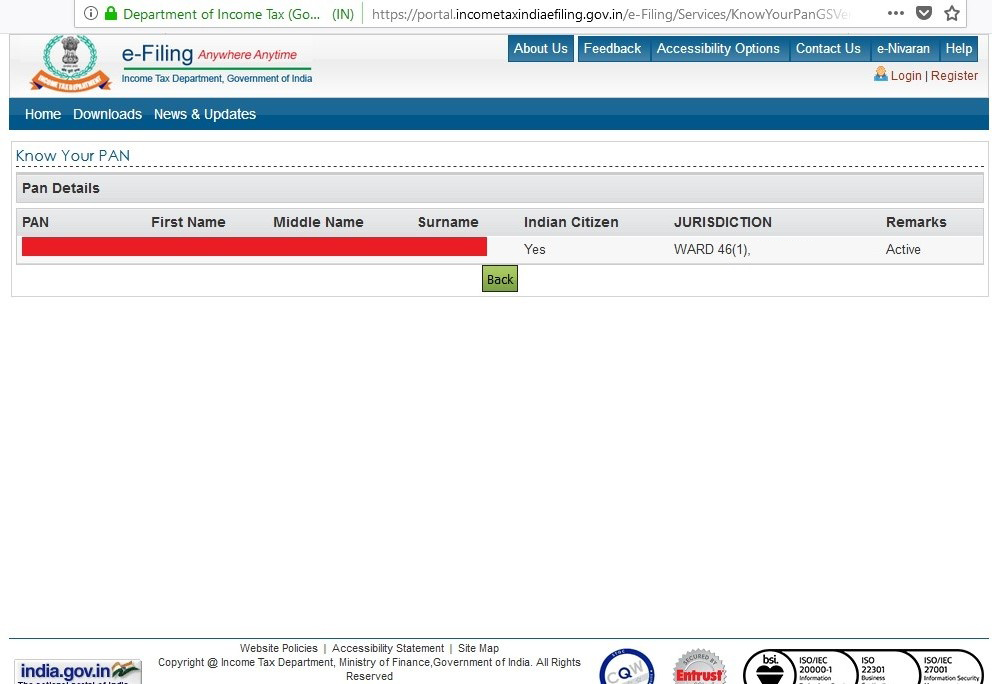Open the Firefox overflow menu with three dots
This screenshot has width=992, height=684.
tap(895, 13)
